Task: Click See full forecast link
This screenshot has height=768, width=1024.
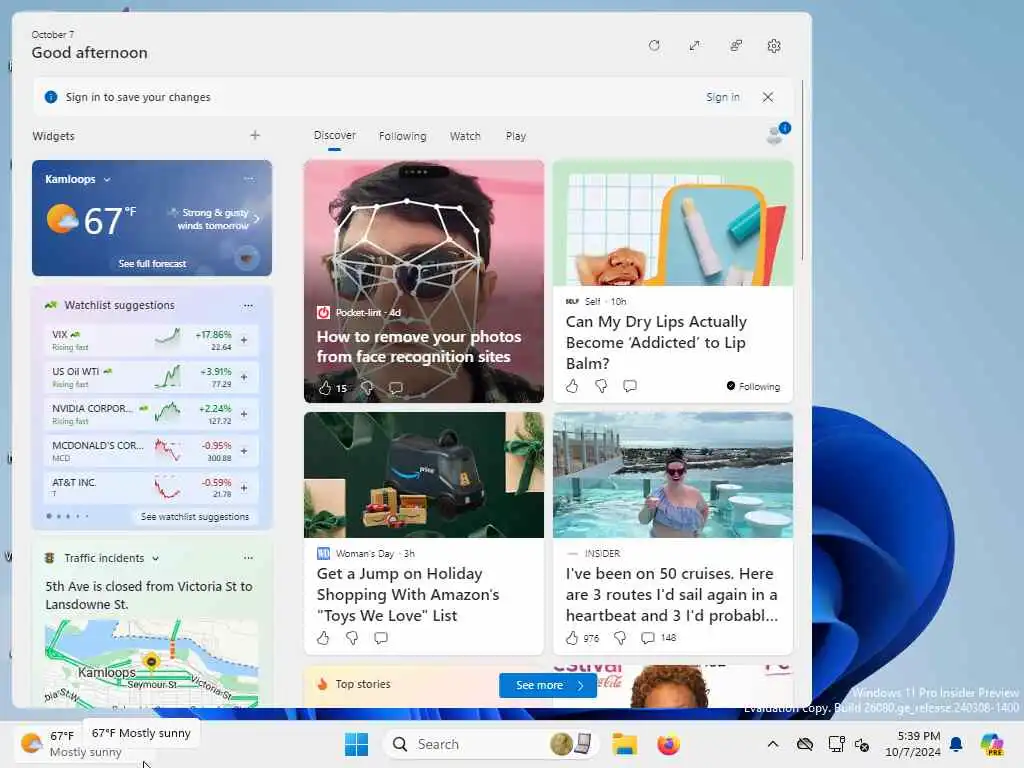Action: (152, 264)
